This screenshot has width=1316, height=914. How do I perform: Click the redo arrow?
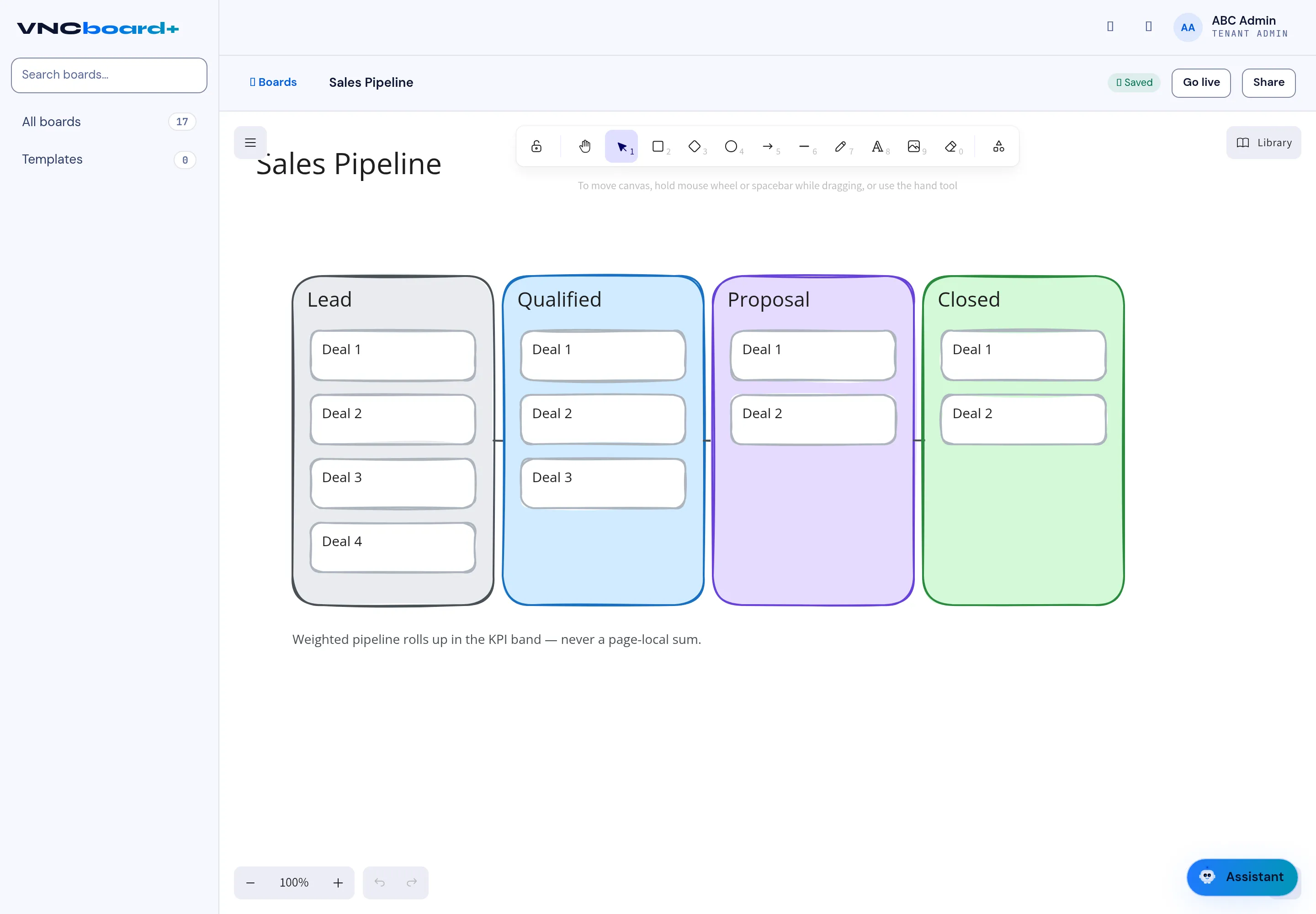point(412,882)
